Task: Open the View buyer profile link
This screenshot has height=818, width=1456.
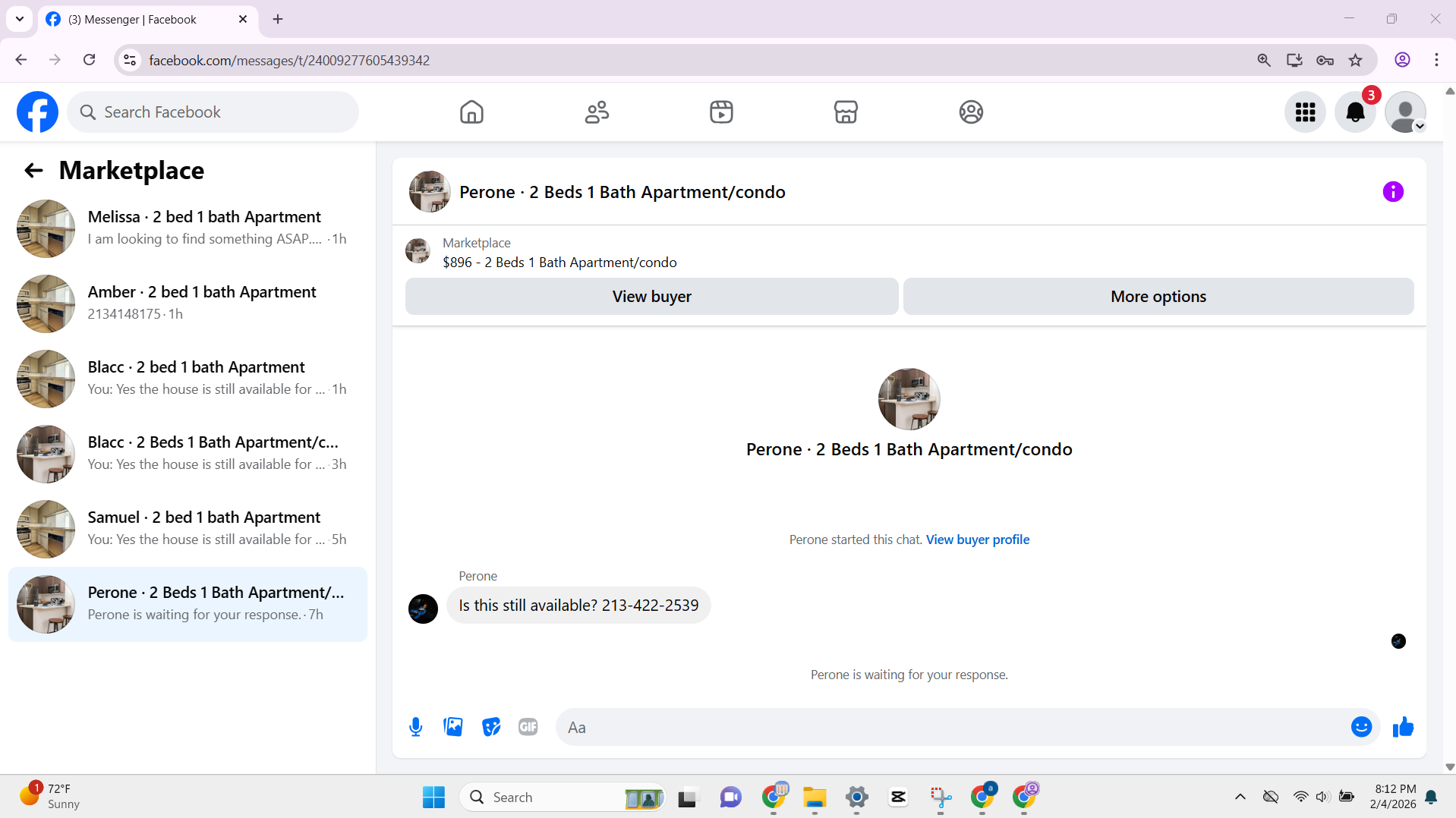Action: 978,540
